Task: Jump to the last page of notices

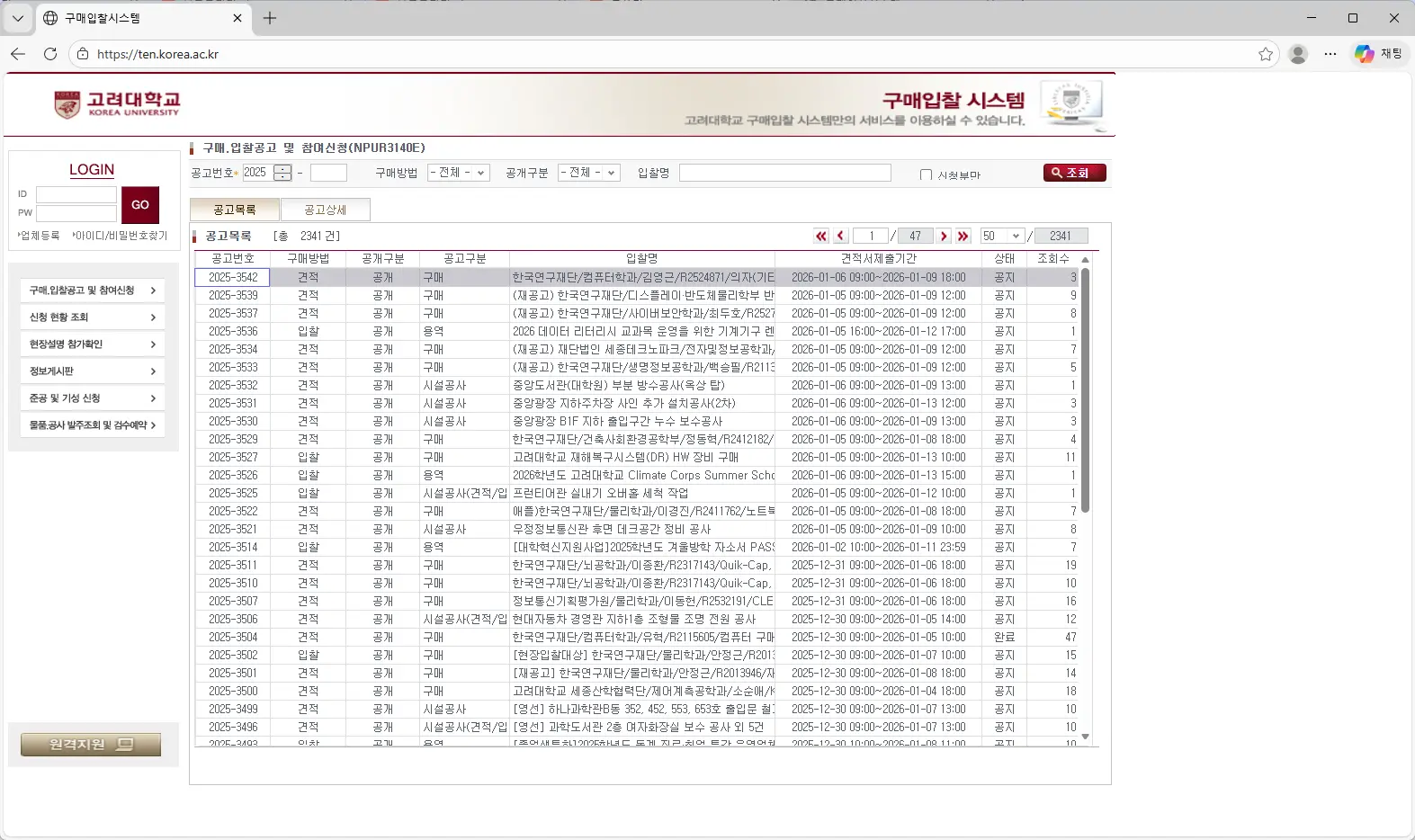Action: (x=963, y=236)
